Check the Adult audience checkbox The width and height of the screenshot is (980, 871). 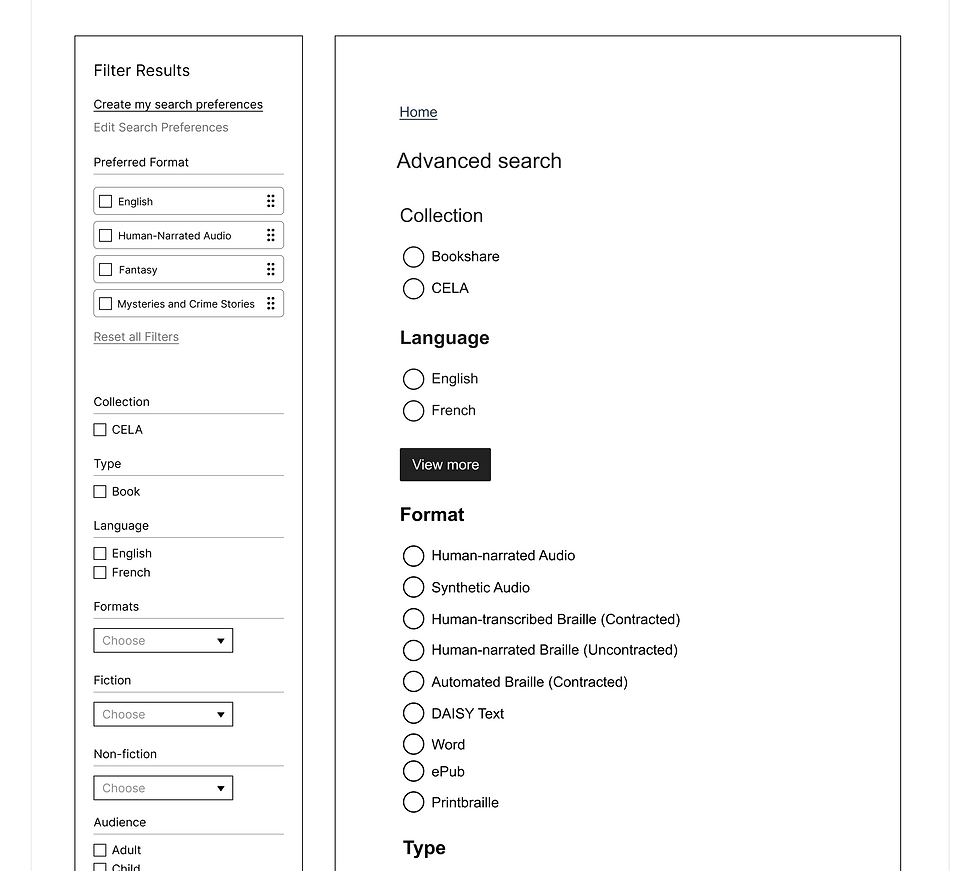tap(100, 849)
